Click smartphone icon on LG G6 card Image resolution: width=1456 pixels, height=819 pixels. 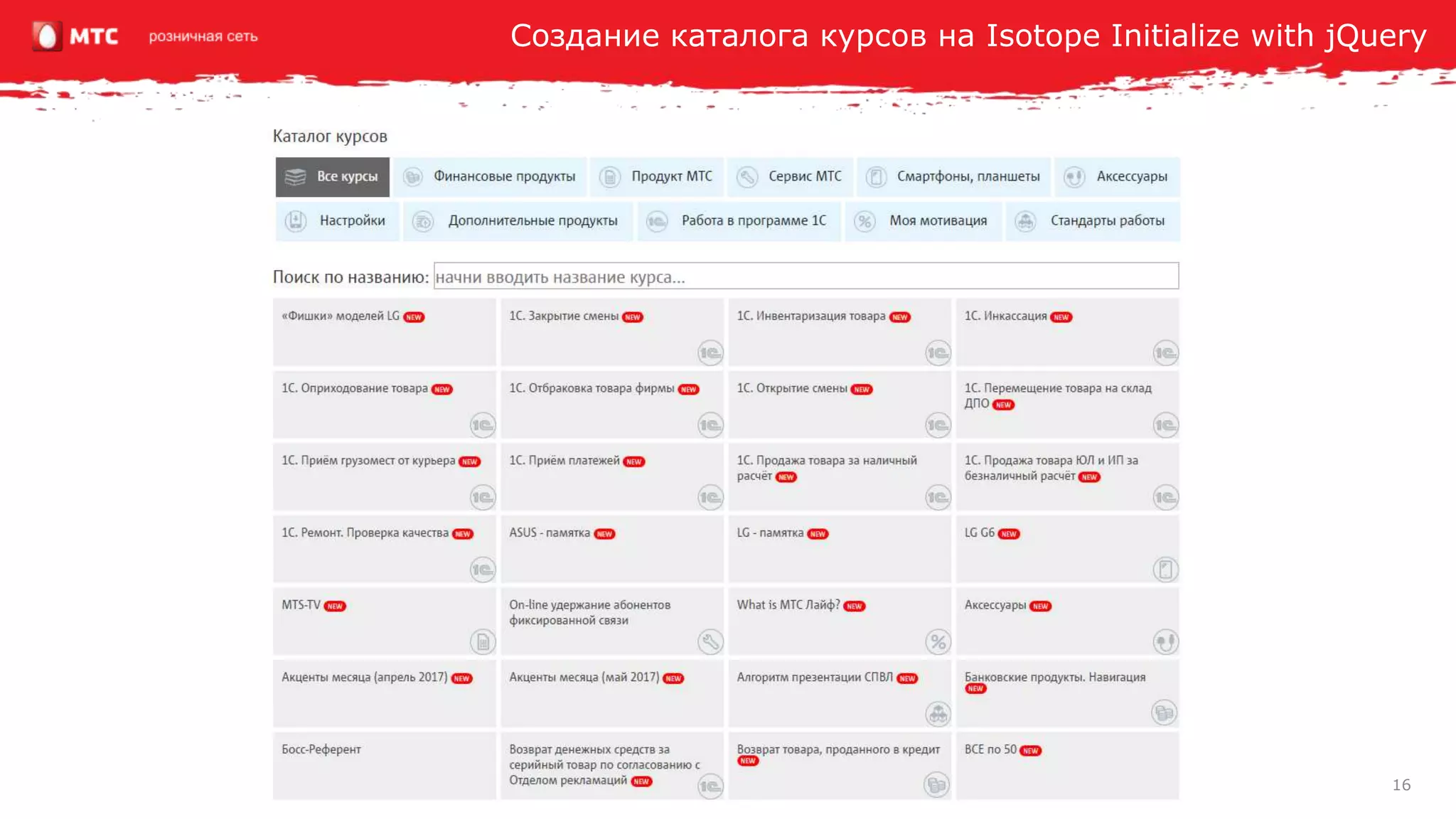click(x=1165, y=569)
